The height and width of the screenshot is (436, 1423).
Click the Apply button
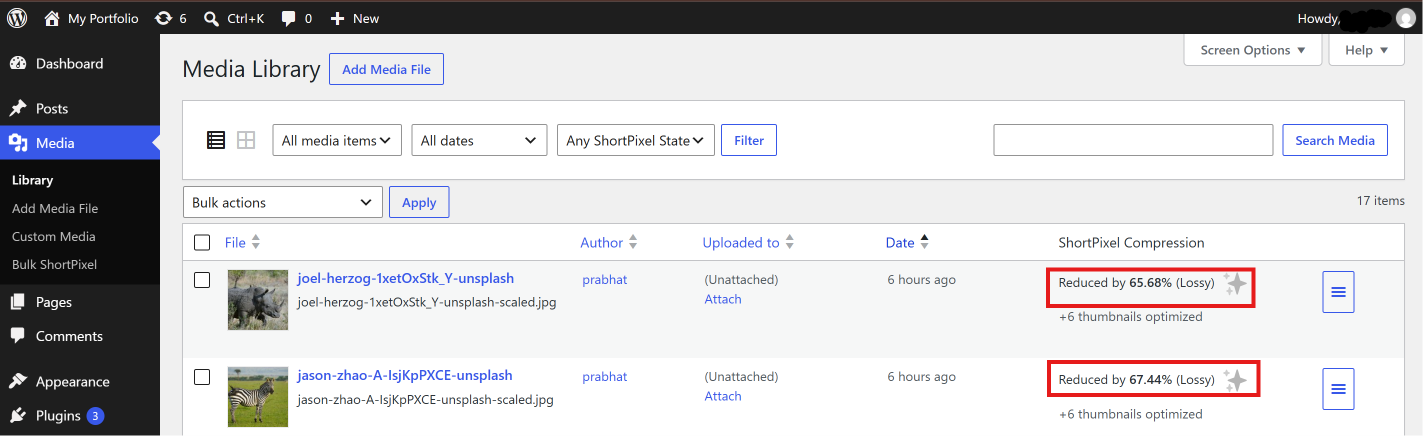[419, 202]
